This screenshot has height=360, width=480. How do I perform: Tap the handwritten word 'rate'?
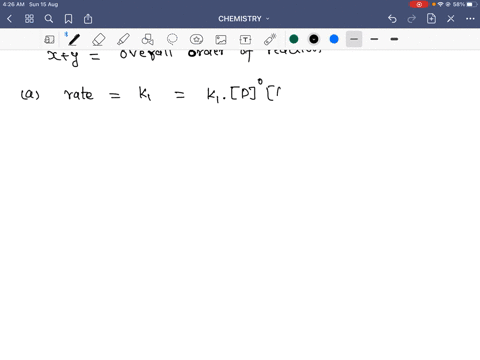(79, 94)
